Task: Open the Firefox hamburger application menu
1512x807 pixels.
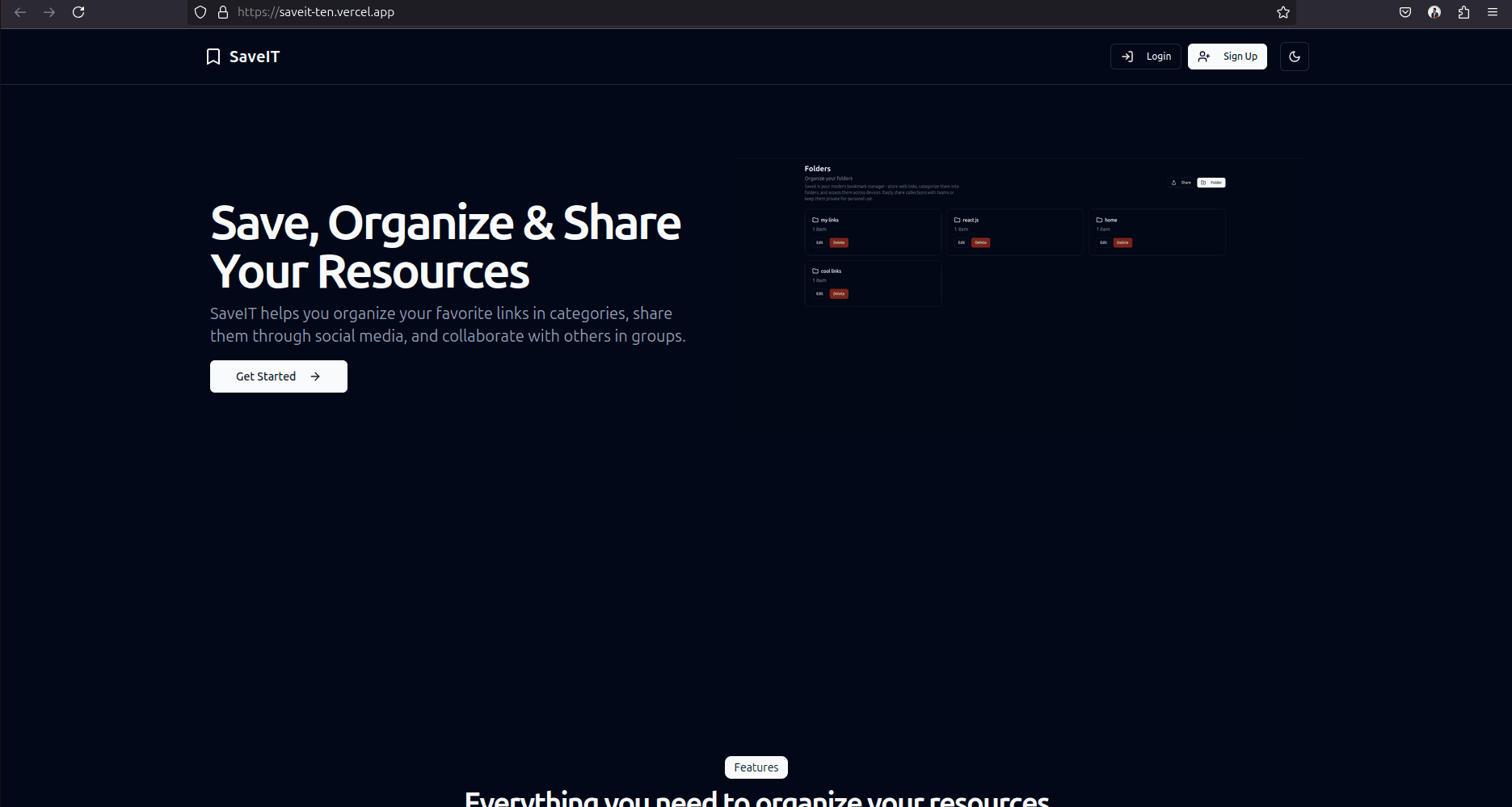Action: 1493,12
